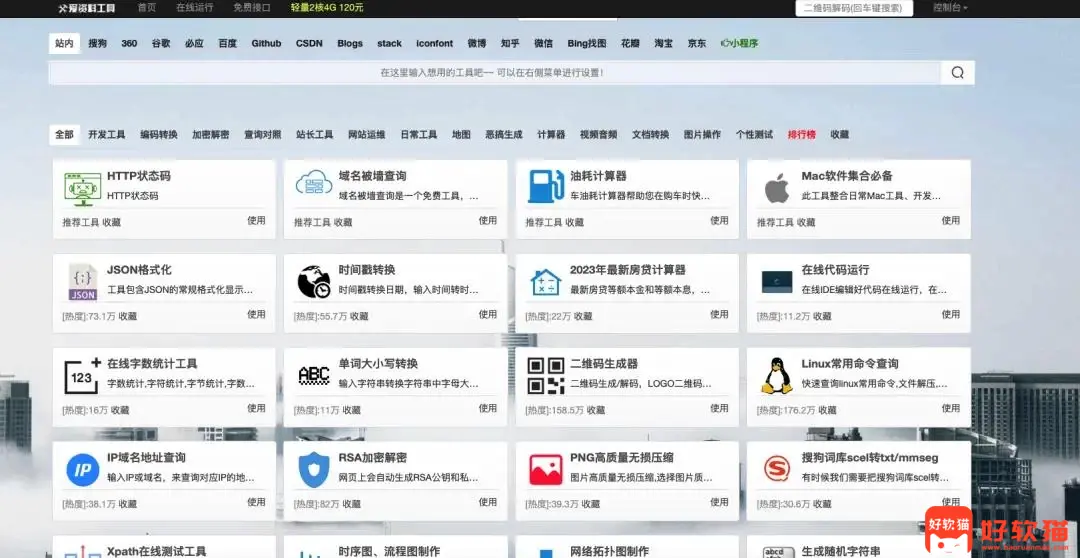The image size is (1080, 558).
Task: Open 在线运行 in top navigation
Action: (x=195, y=8)
